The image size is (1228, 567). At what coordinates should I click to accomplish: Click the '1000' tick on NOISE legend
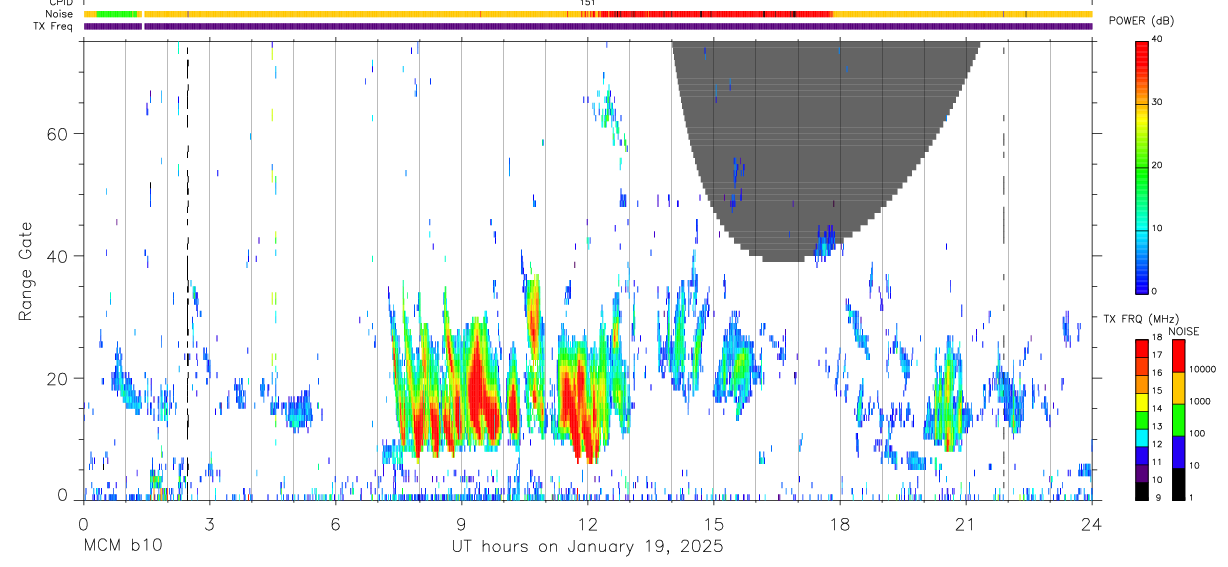coord(1200,401)
